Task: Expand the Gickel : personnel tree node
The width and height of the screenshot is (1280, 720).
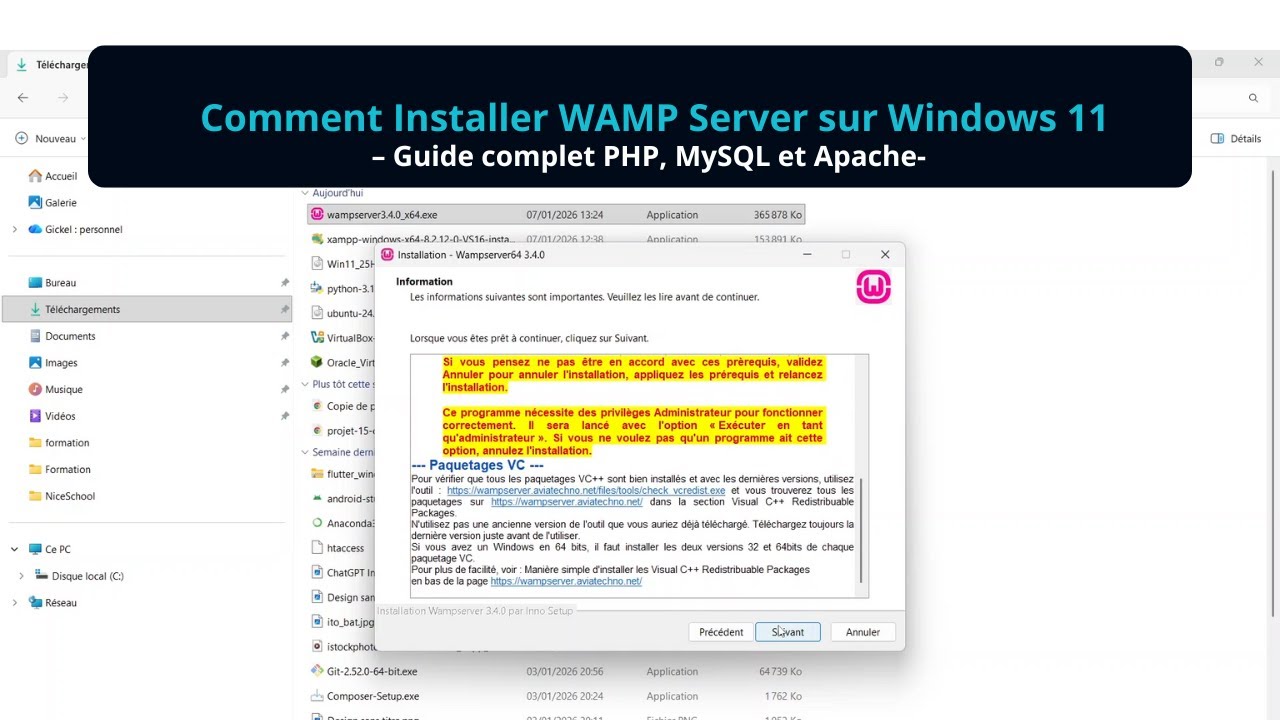Action: tap(14, 229)
